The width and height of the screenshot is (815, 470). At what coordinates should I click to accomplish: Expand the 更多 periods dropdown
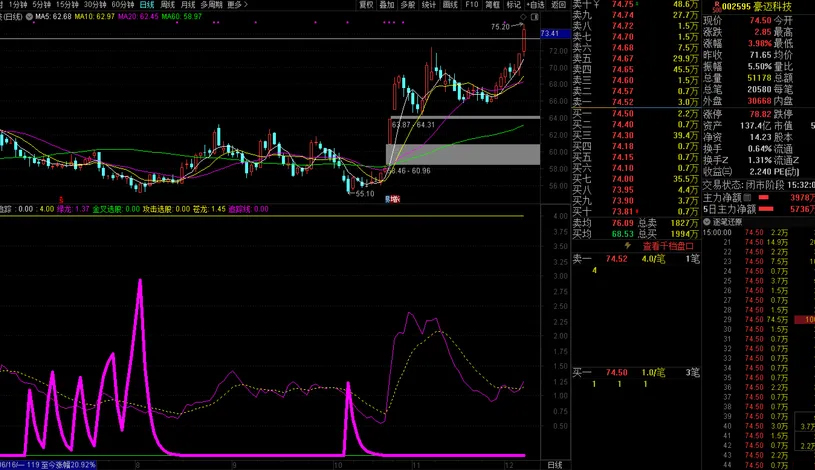coord(236,5)
